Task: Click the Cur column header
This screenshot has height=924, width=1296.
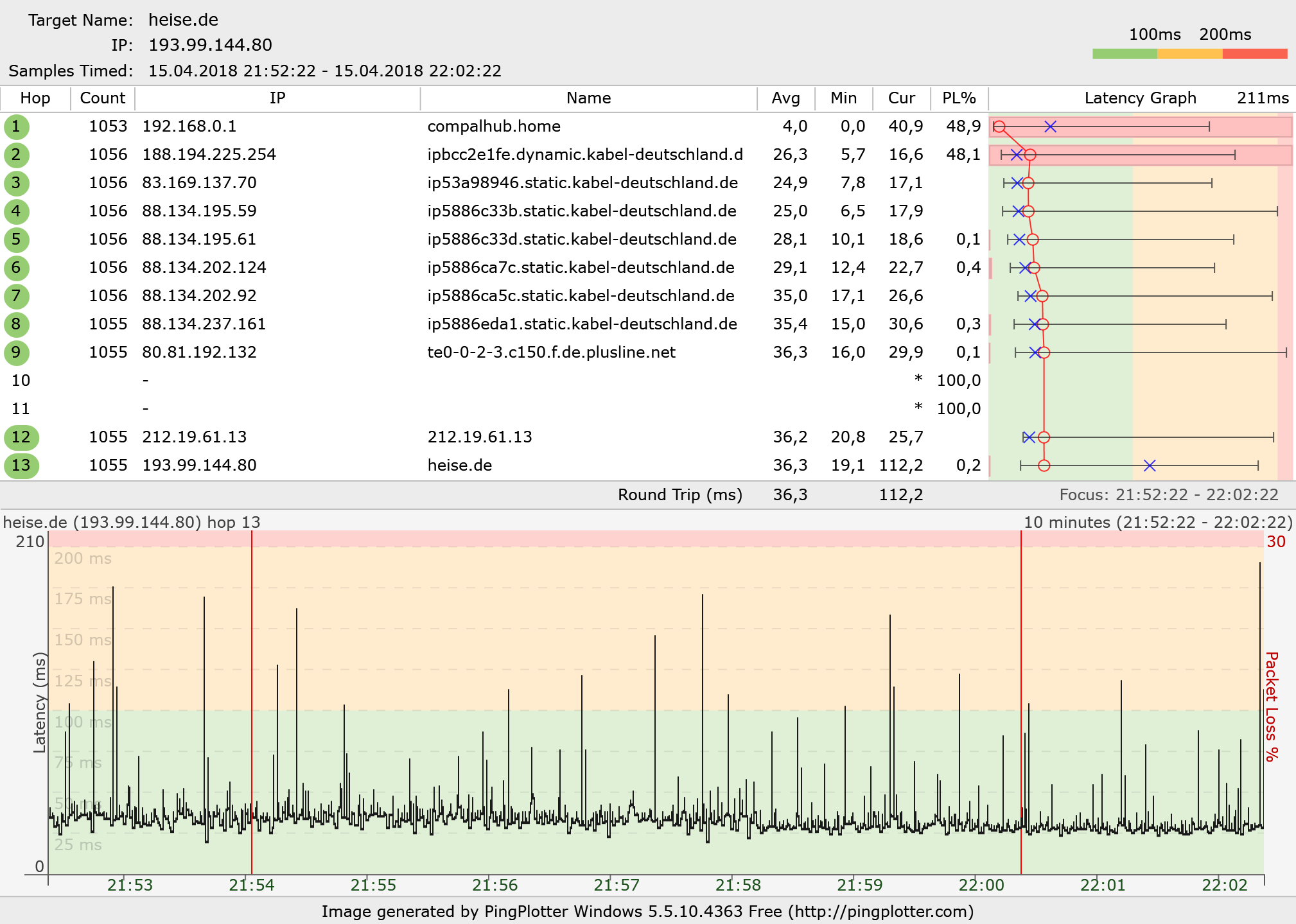Action: coord(901,98)
